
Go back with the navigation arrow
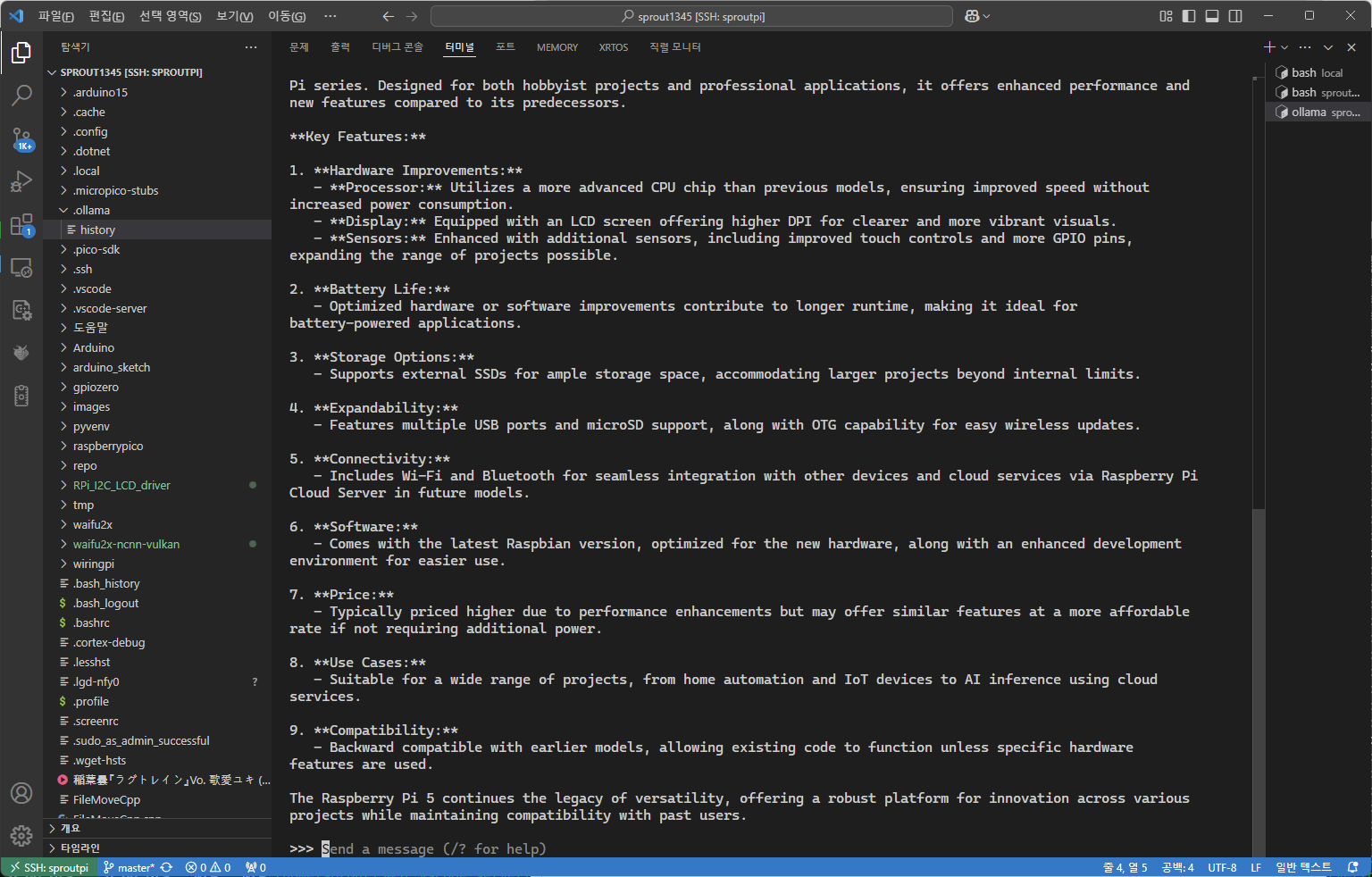[x=388, y=16]
